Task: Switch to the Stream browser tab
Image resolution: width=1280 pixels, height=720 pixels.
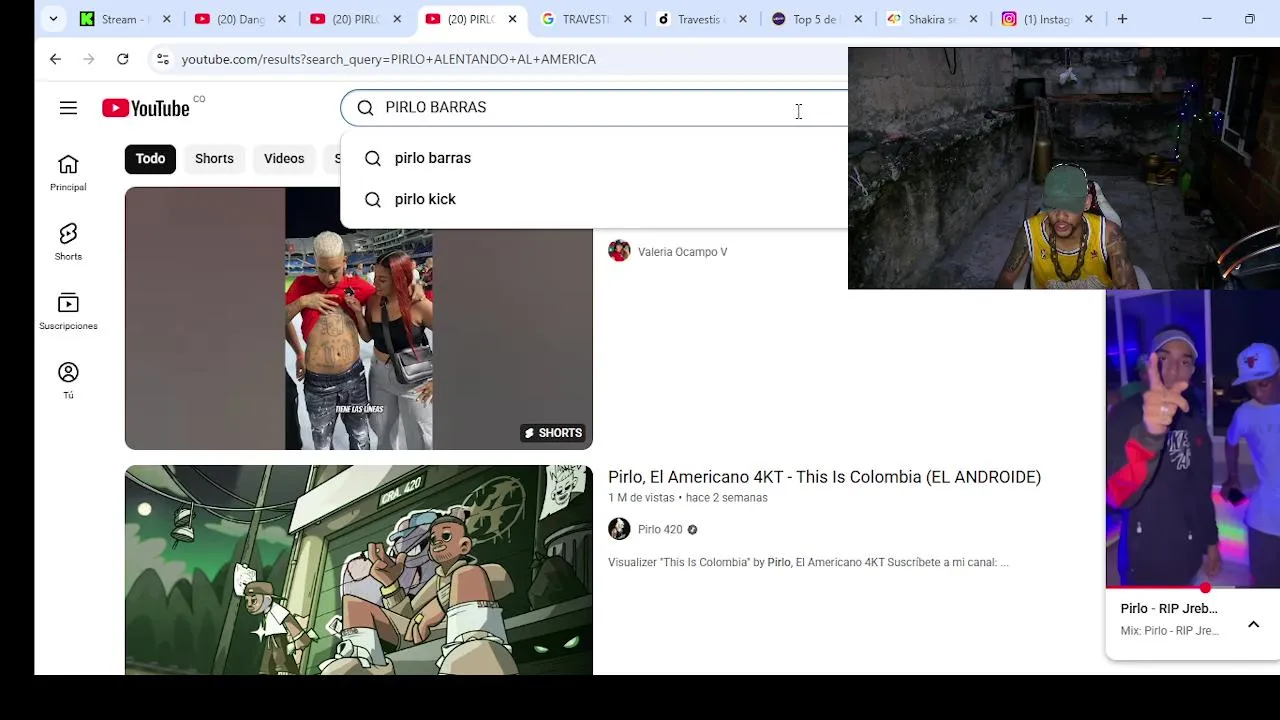Action: point(125,19)
